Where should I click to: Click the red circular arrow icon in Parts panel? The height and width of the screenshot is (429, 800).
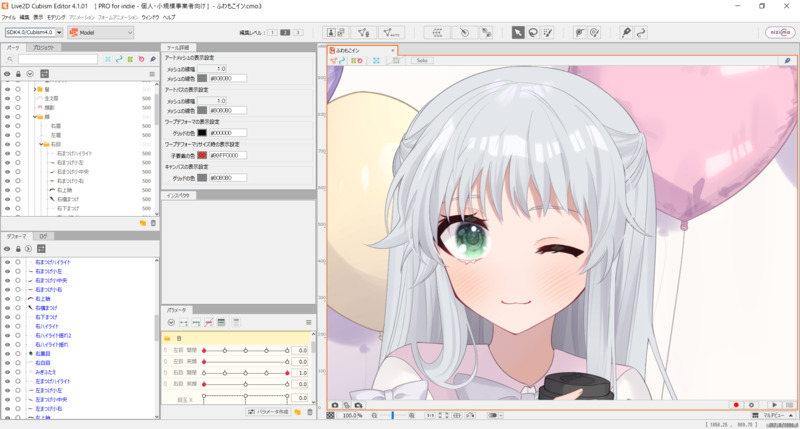(x=141, y=59)
